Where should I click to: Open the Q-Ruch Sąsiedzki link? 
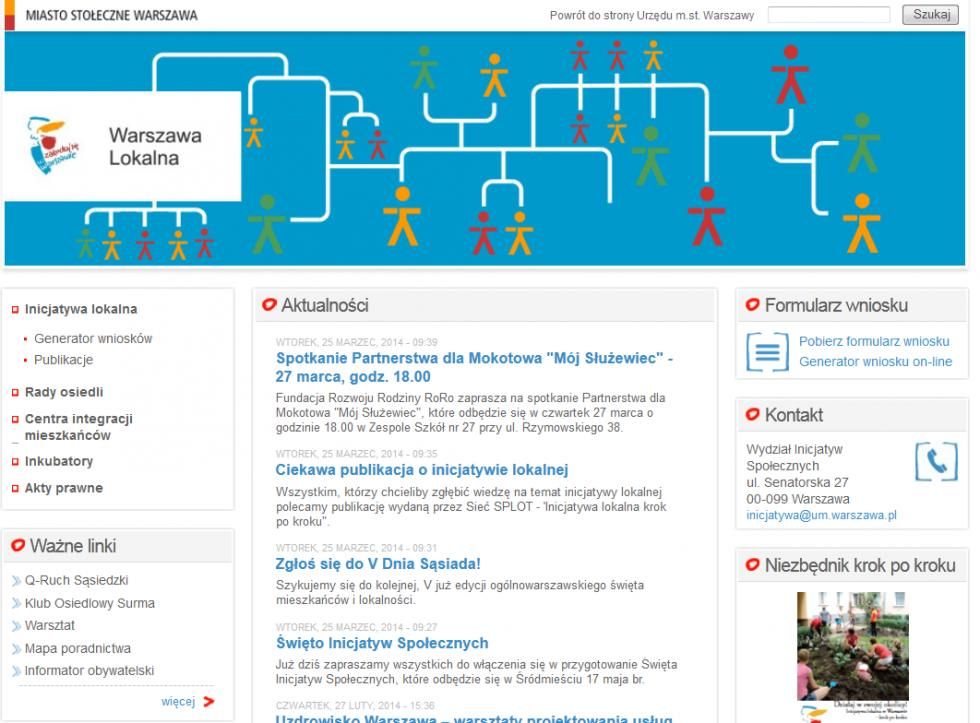point(76,581)
